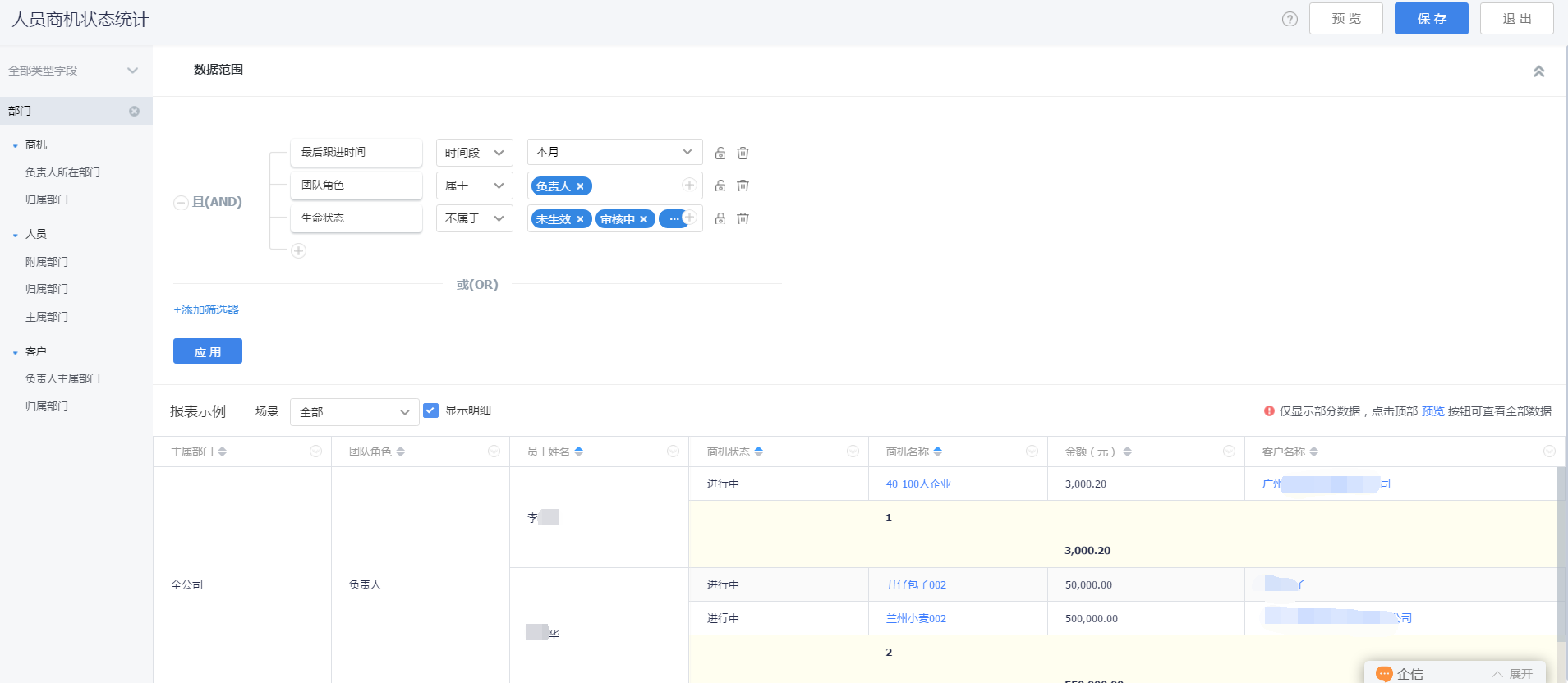Sort by 客户名称 column
The width and height of the screenshot is (1568, 683).
1313,452
